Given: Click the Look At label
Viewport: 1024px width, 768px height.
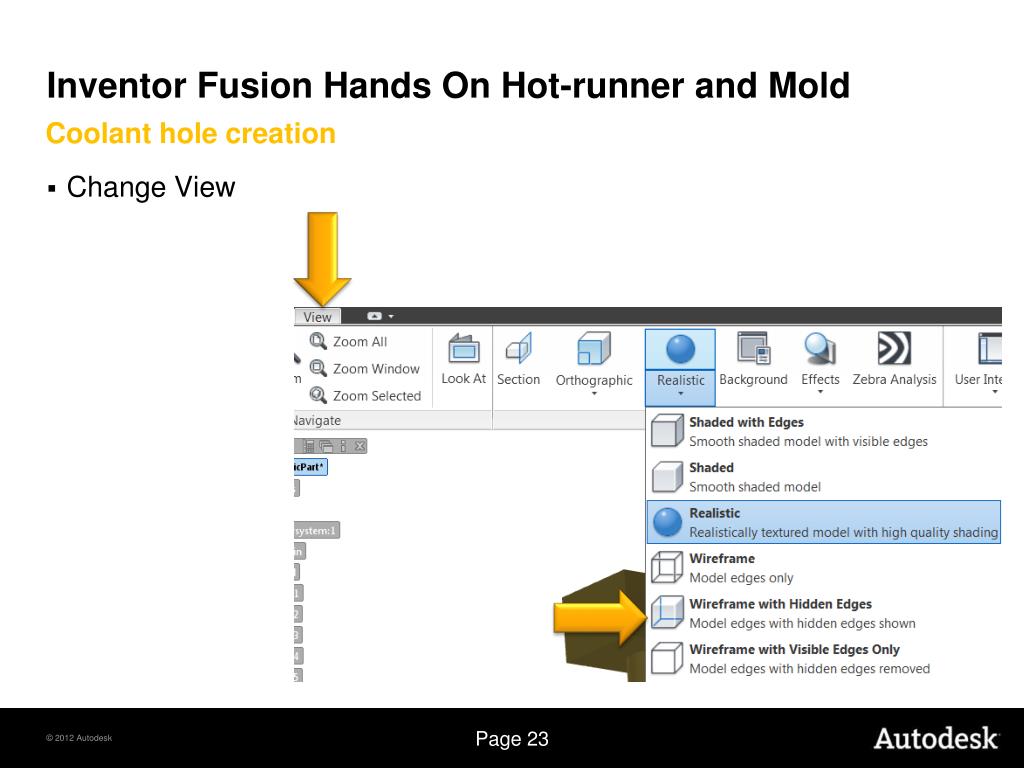Looking at the screenshot, I should point(464,379).
